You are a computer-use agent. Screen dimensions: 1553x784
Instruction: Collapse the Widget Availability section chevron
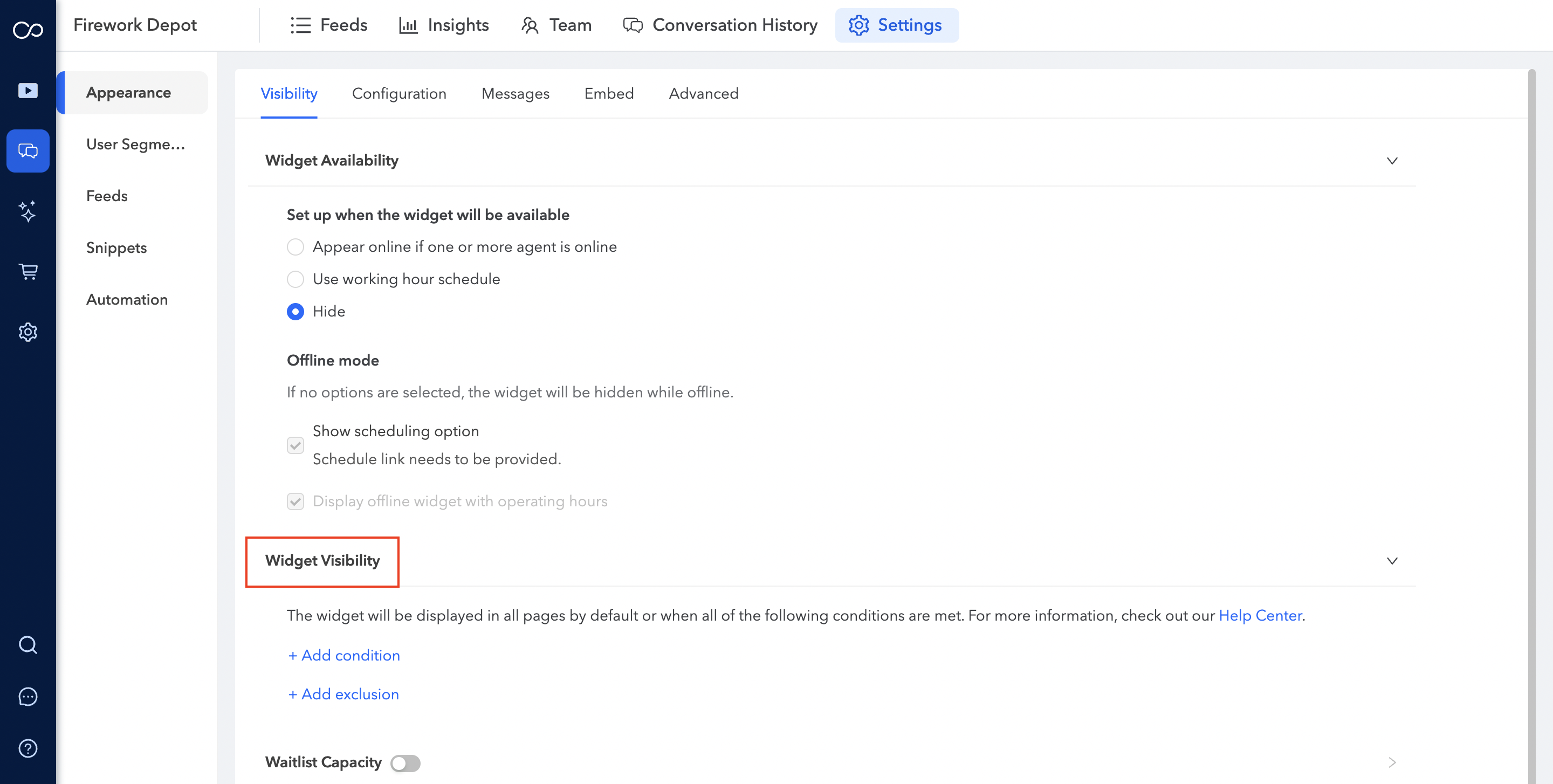tap(1392, 161)
